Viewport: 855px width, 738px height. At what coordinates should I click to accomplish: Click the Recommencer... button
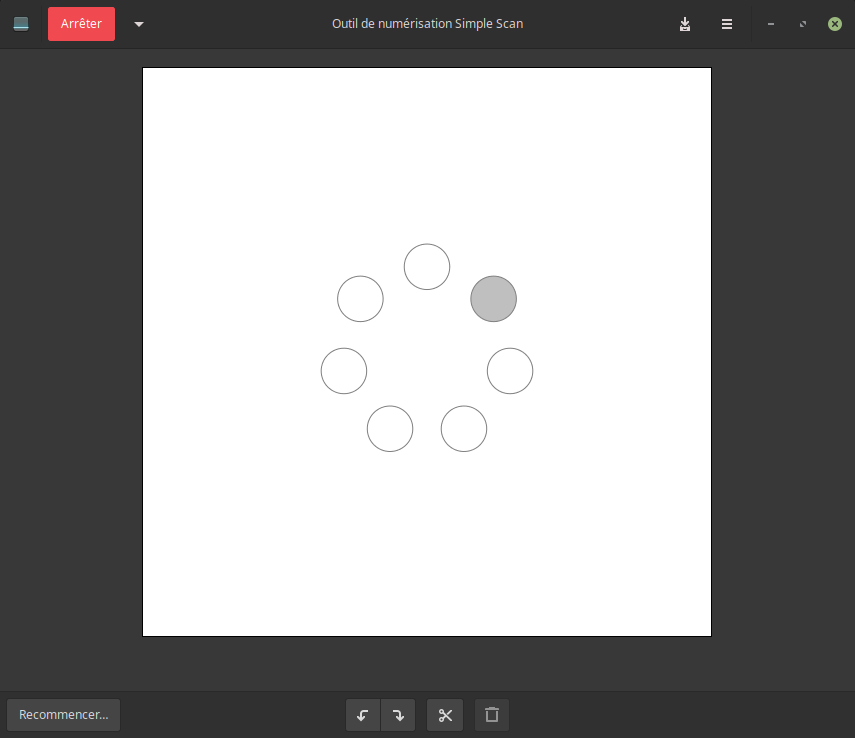click(63, 715)
